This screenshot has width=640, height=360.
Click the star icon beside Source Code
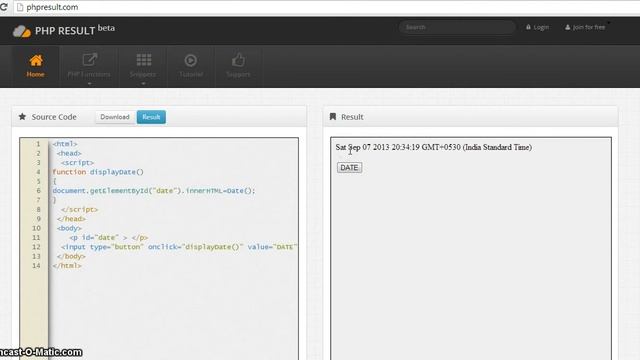click(x=22, y=117)
